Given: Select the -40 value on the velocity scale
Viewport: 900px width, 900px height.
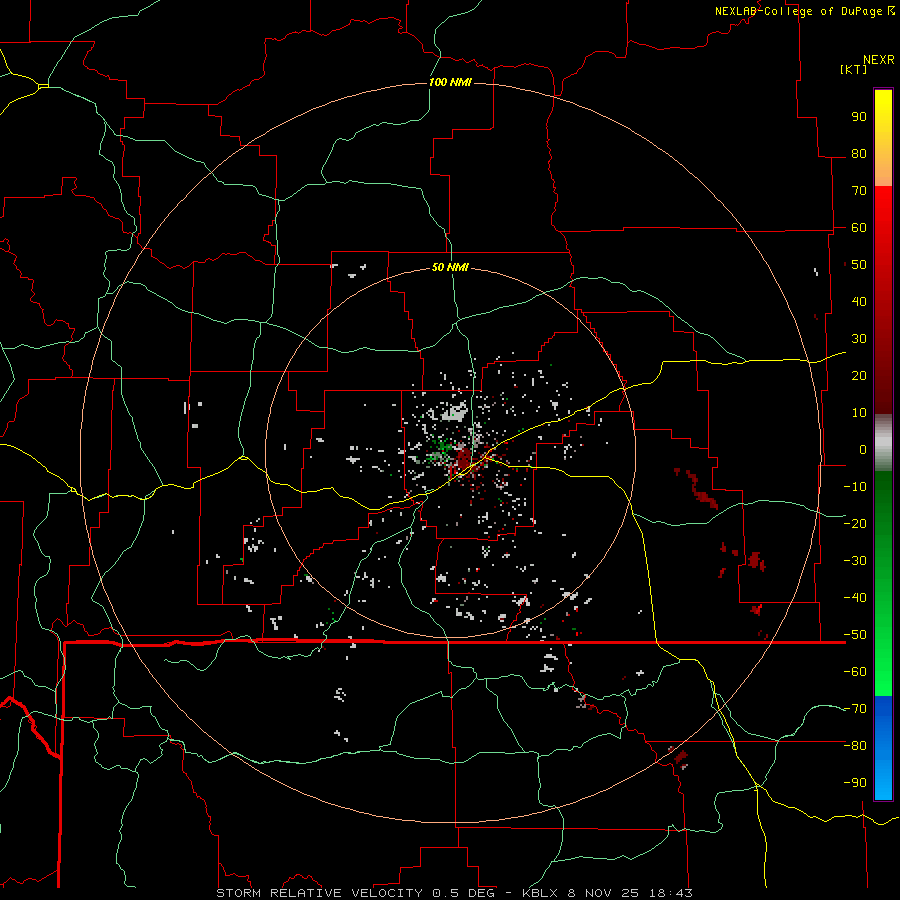Looking at the screenshot, I should [x=855, y=598].
